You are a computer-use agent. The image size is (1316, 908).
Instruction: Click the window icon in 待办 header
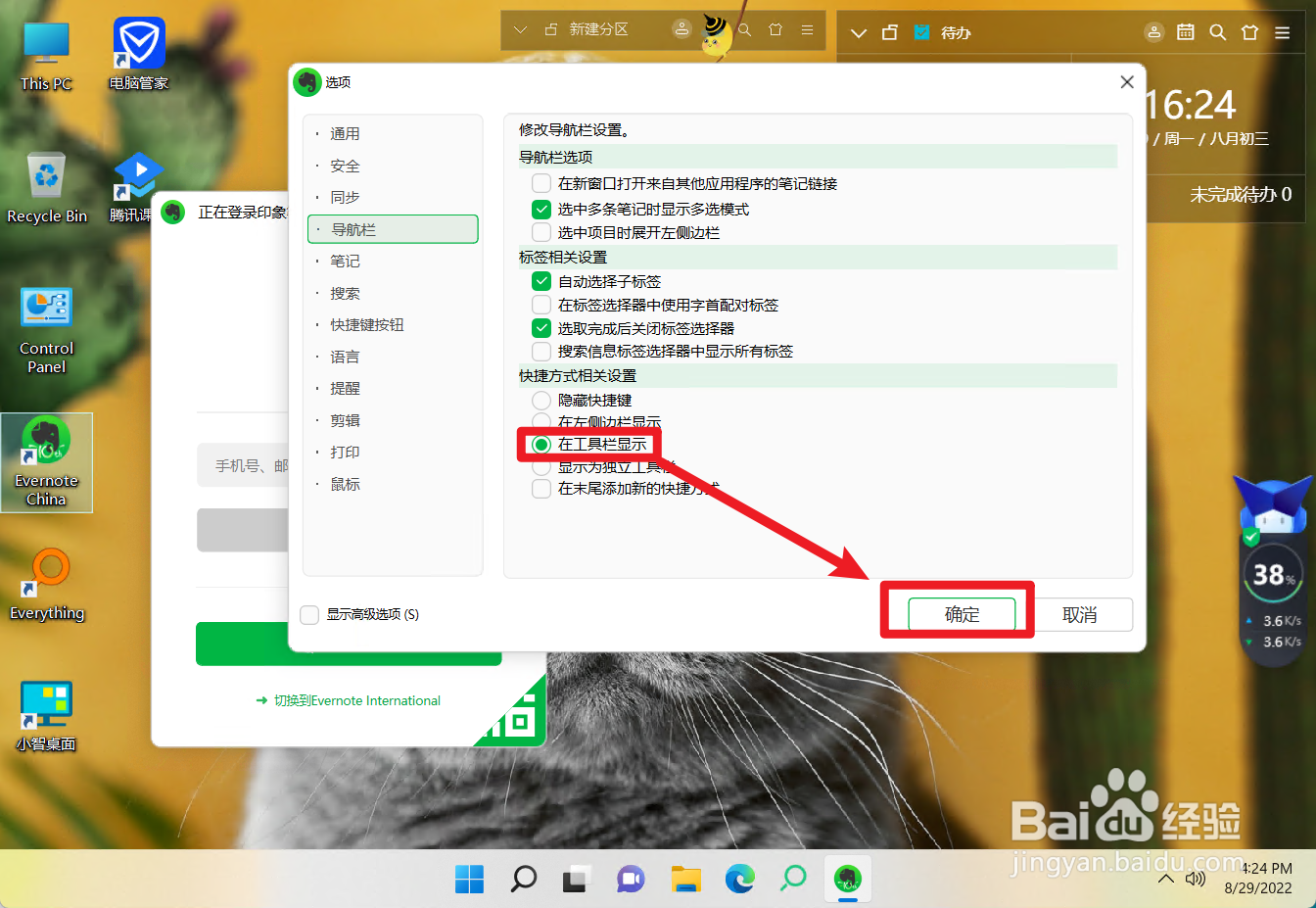[889, 32]
